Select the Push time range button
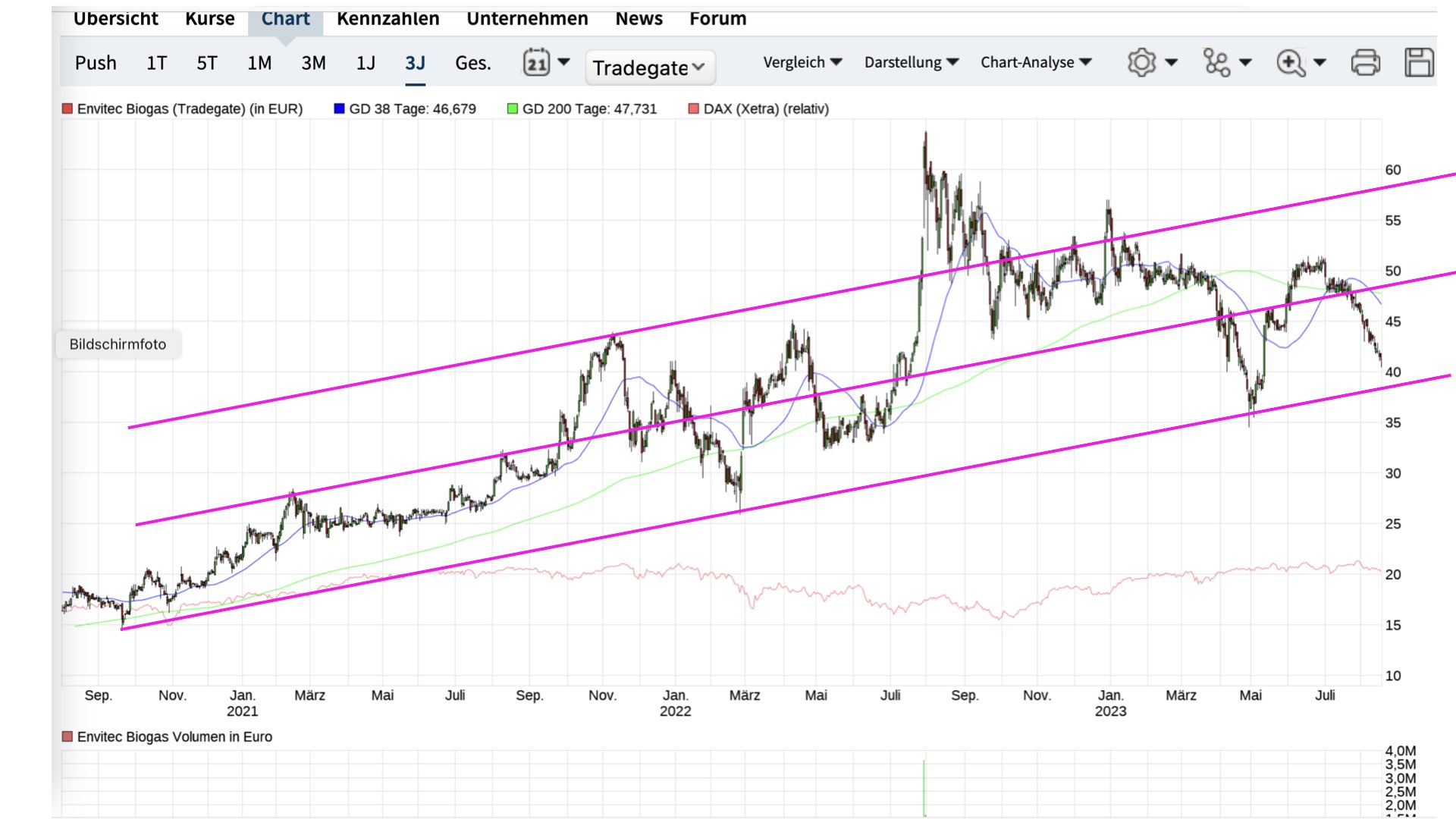This screenshot has width=1456, height=819. [x=96, y=63]
